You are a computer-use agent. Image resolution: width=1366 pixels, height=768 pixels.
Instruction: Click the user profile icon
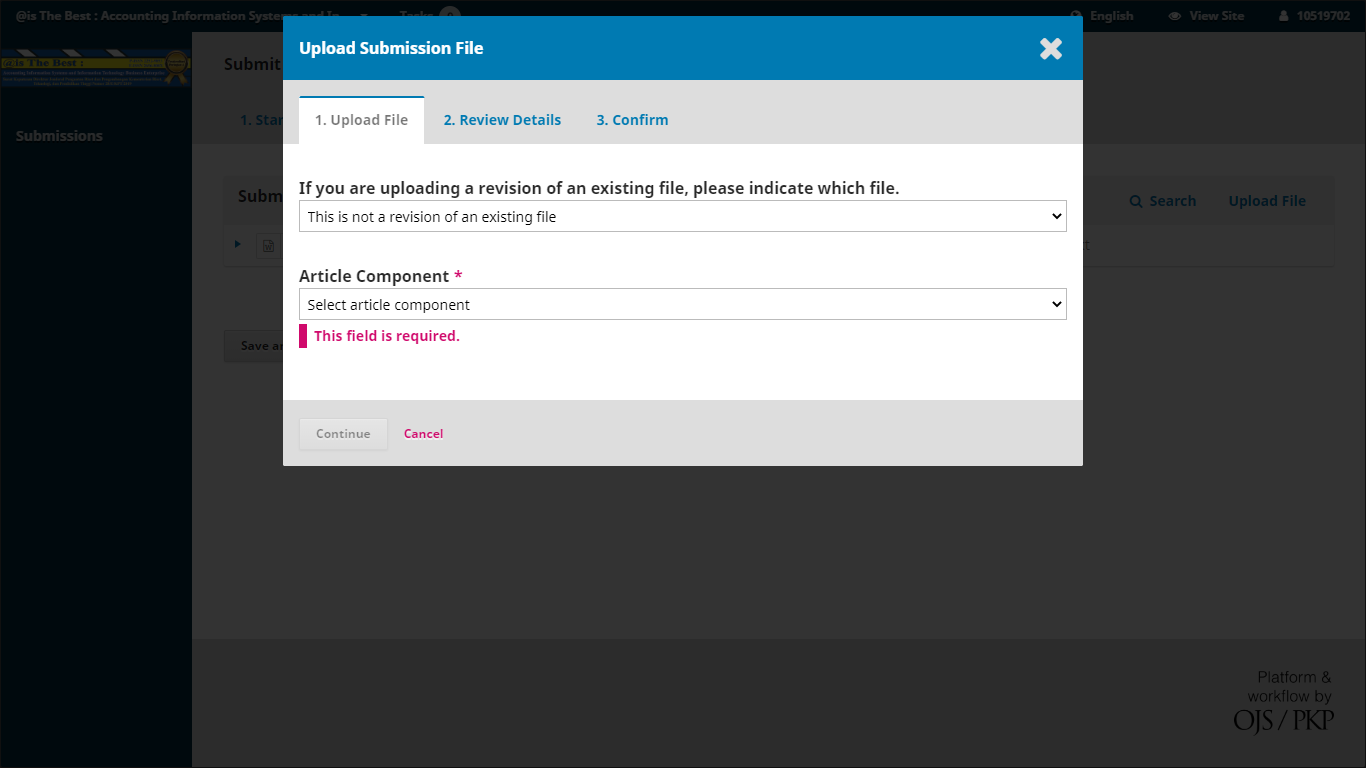point(1284,16)
